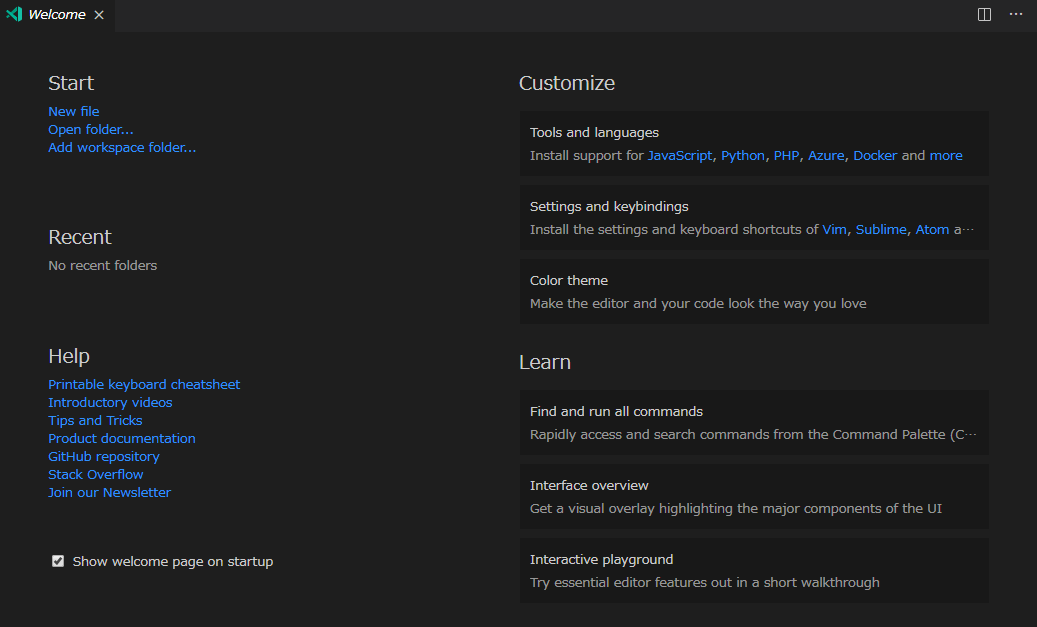This screenshot has height=627, width=1037.
Task: Open the Open folder... link
Action: (91, 129)
